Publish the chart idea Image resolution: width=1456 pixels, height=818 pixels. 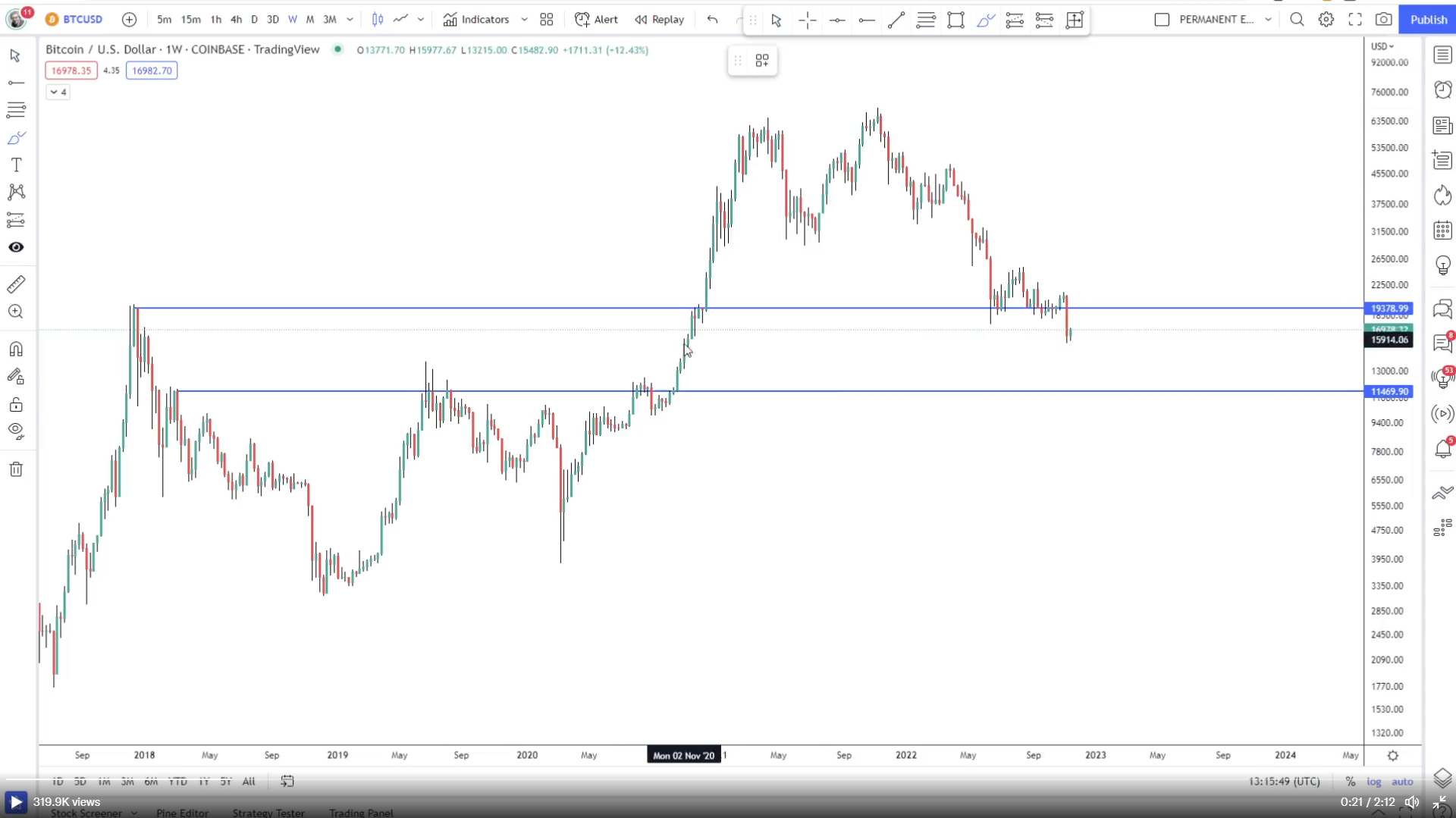(1429, 20)
